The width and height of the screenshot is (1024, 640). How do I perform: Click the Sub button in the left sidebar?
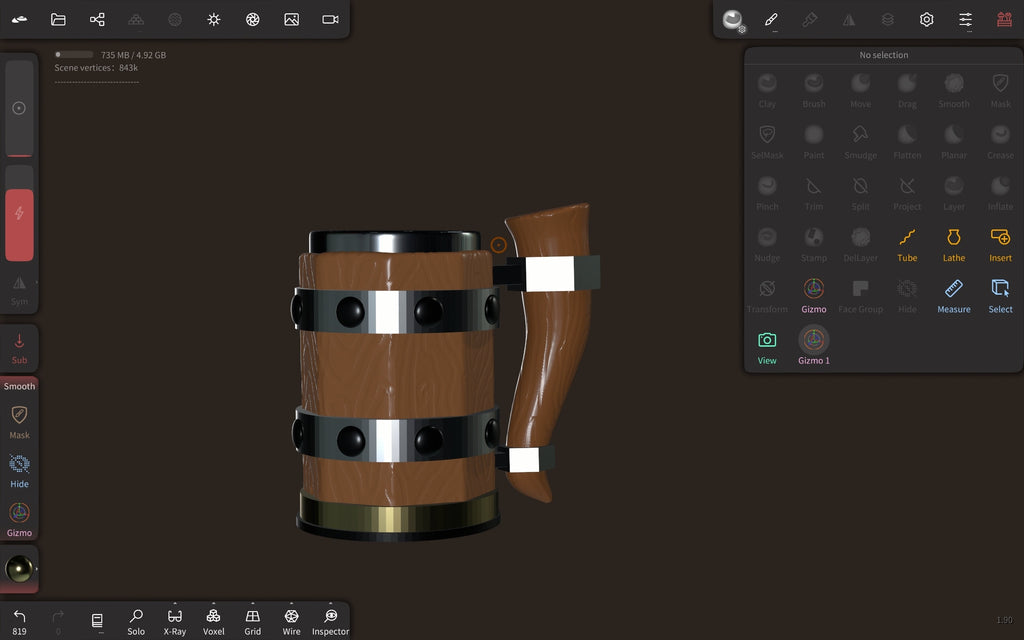click(x=20, y=349)
